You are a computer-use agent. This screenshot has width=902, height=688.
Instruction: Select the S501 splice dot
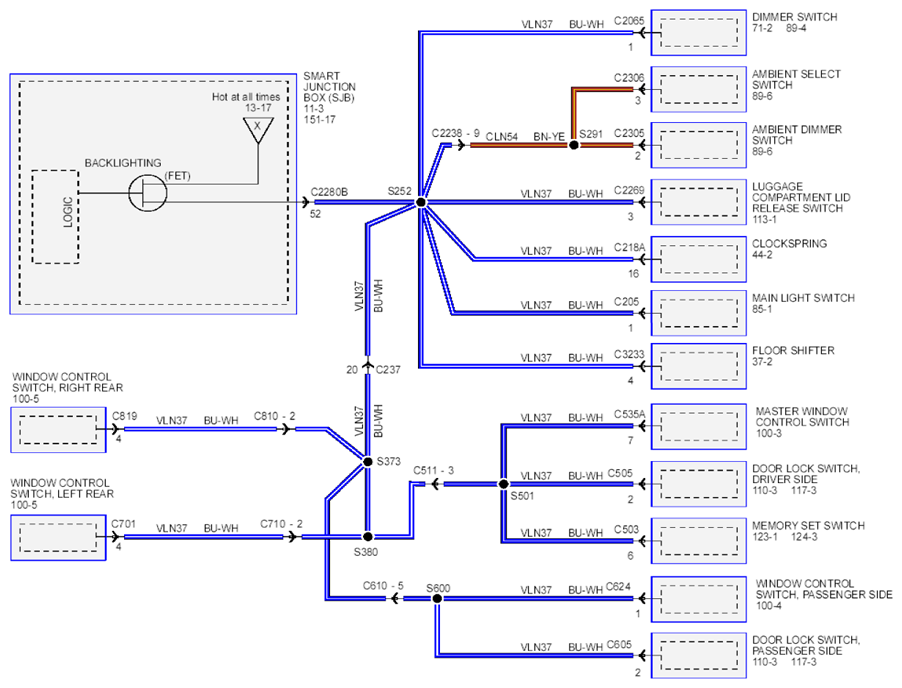pos(503,484)
